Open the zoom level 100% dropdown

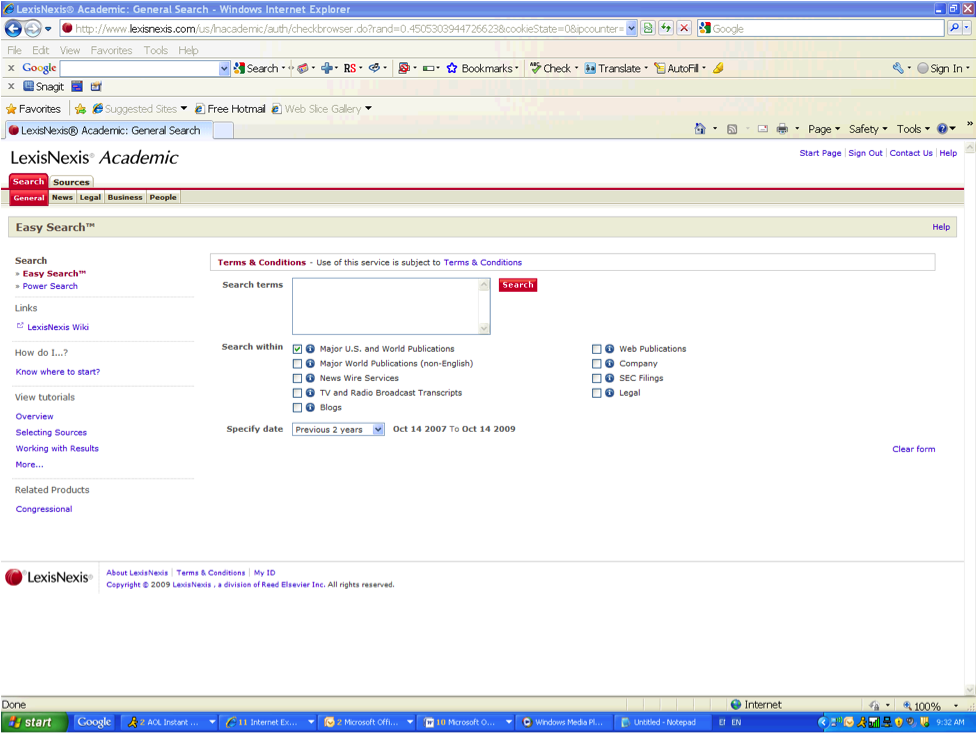956,706
